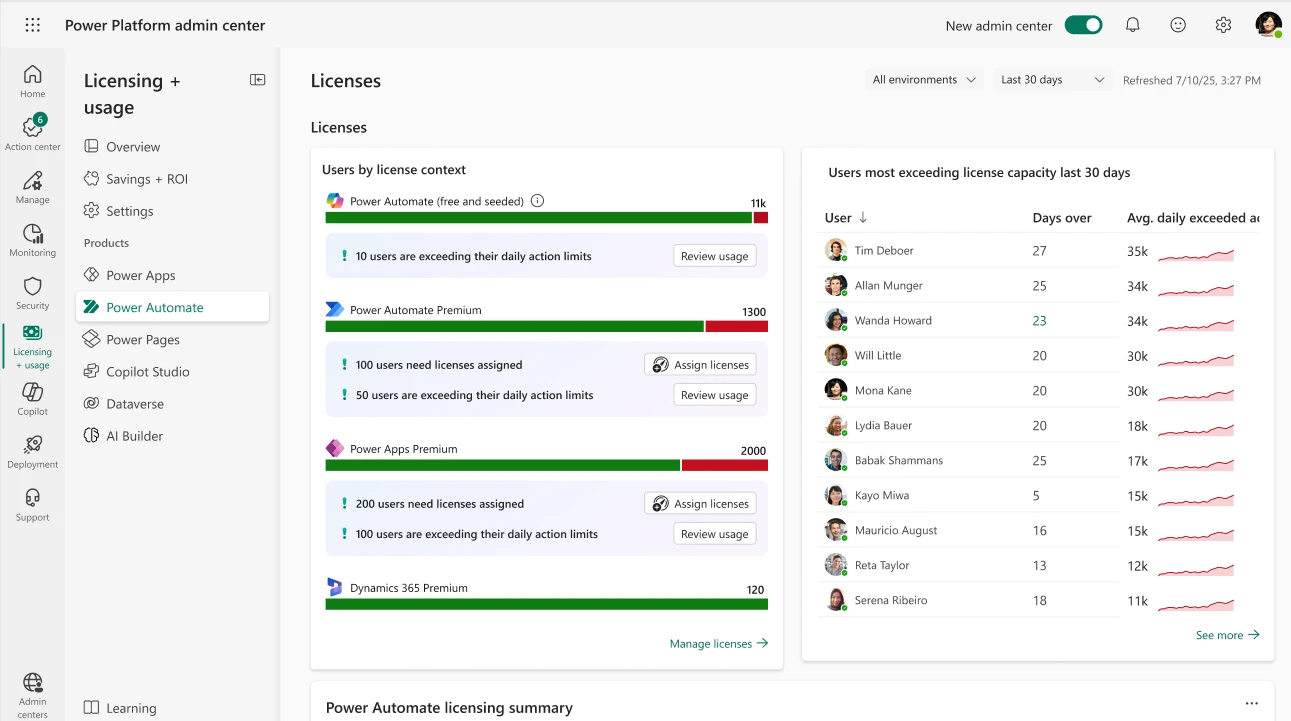Select Power Automate under Products
The height and width of the screenshot is (721, 1291).
coord(172,307)
